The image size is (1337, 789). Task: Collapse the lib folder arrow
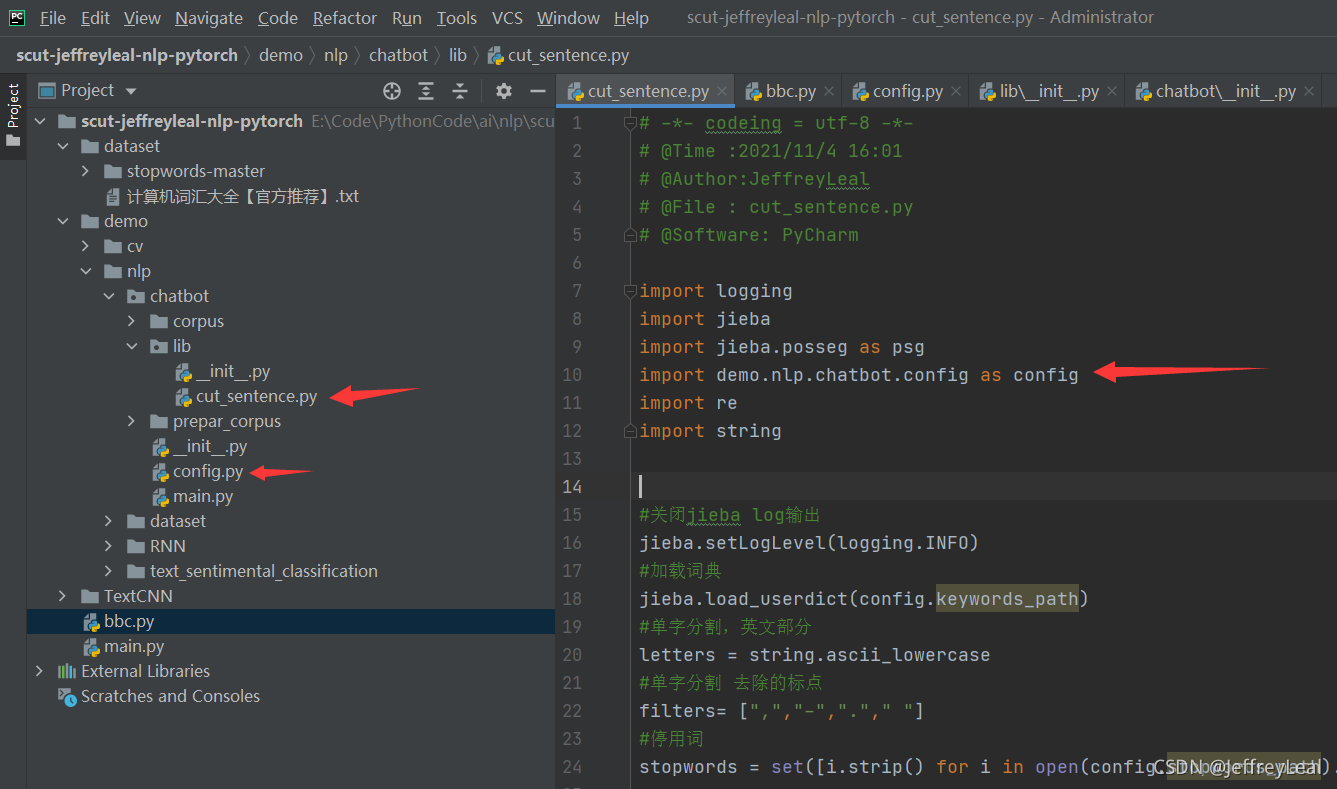tap(132, 346)
